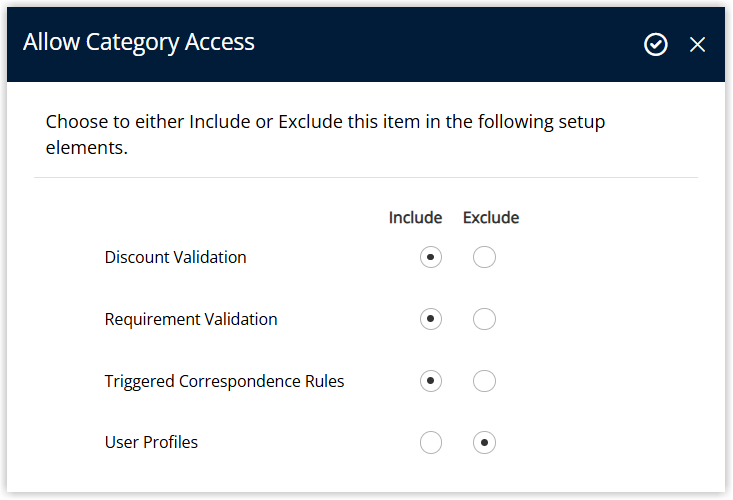The width and height of the screenshot is (733, 500).
Task: Click the Exclude column header
Action: point(491,218)
